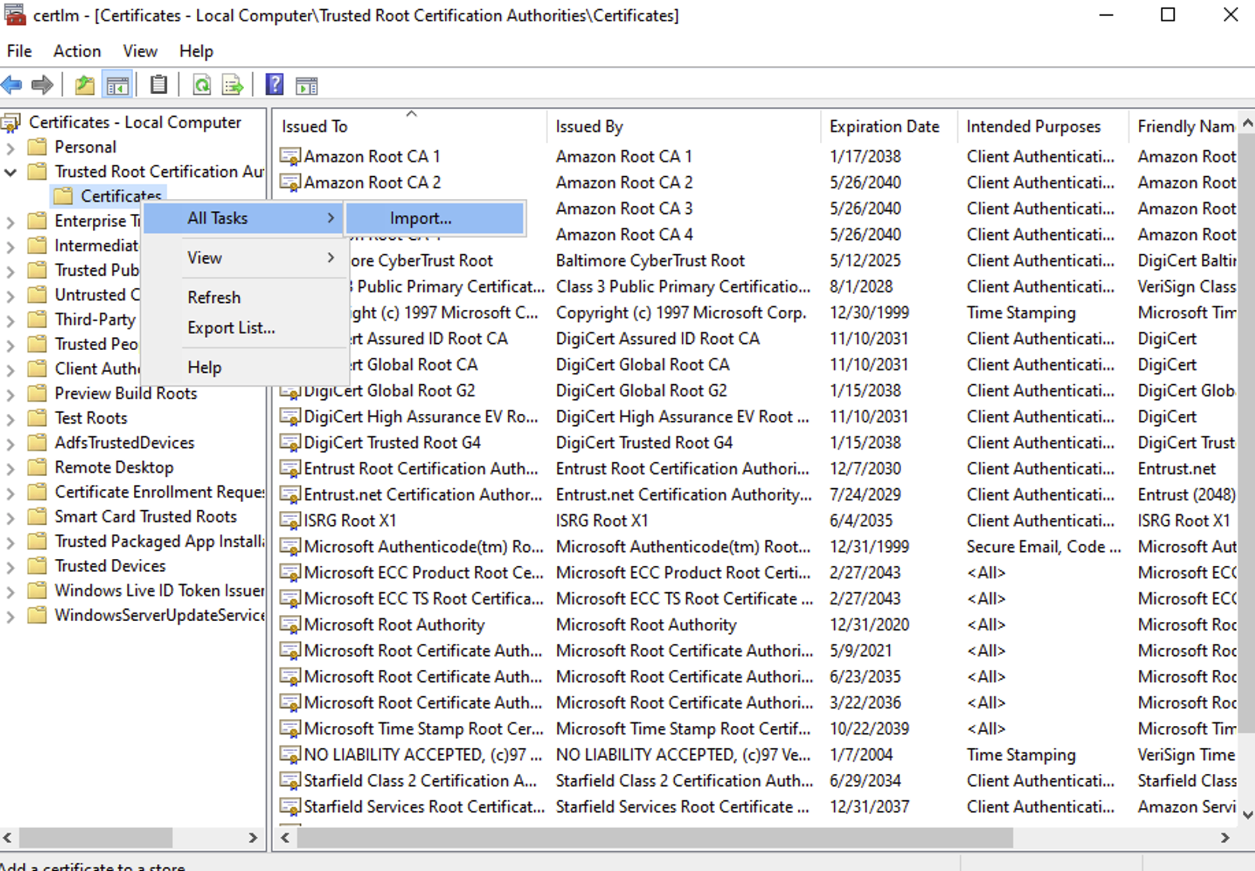This screenshot has height=871, width=1255.
Task: Expand the Test Roots node
Action: point(11,418)
